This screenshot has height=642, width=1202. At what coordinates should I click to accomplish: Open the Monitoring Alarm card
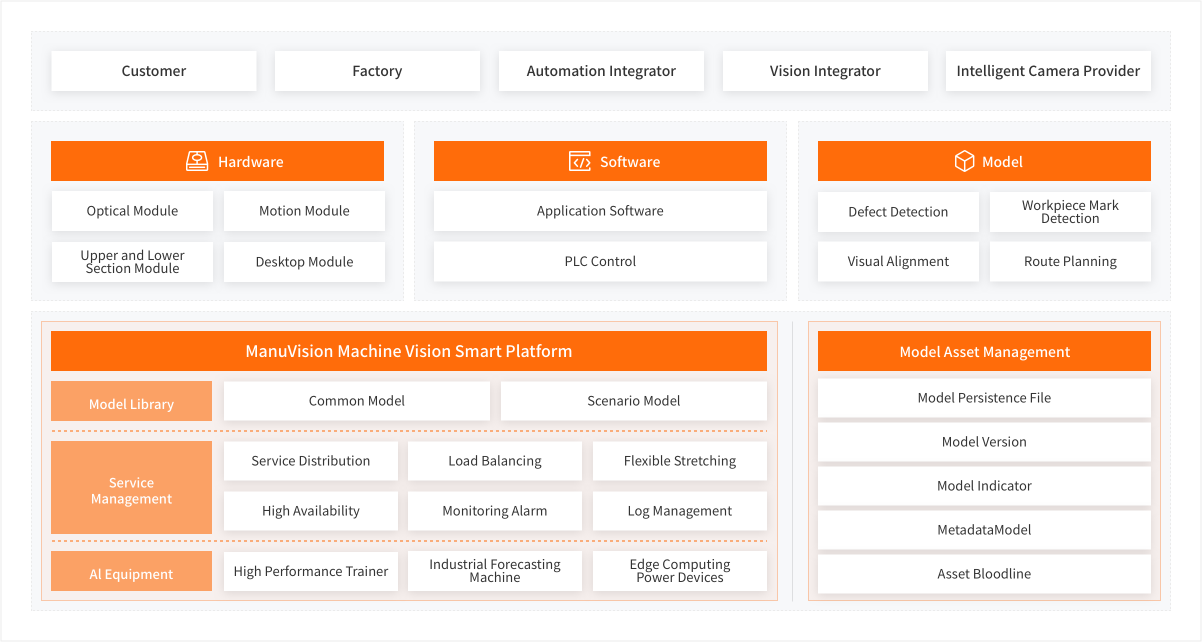point(495,511)
